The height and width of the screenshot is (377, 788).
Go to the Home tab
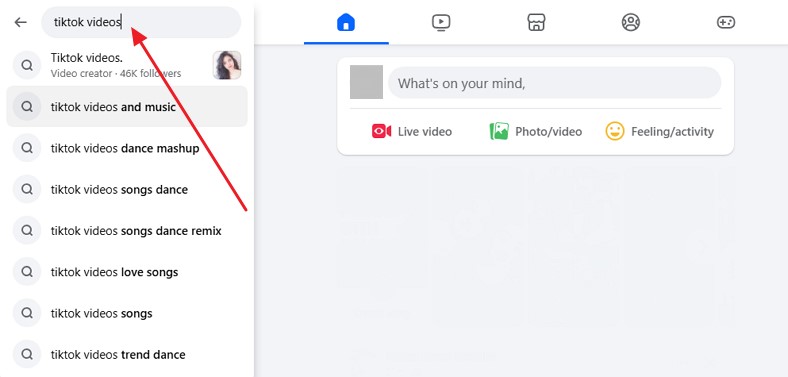coord(346,22)
